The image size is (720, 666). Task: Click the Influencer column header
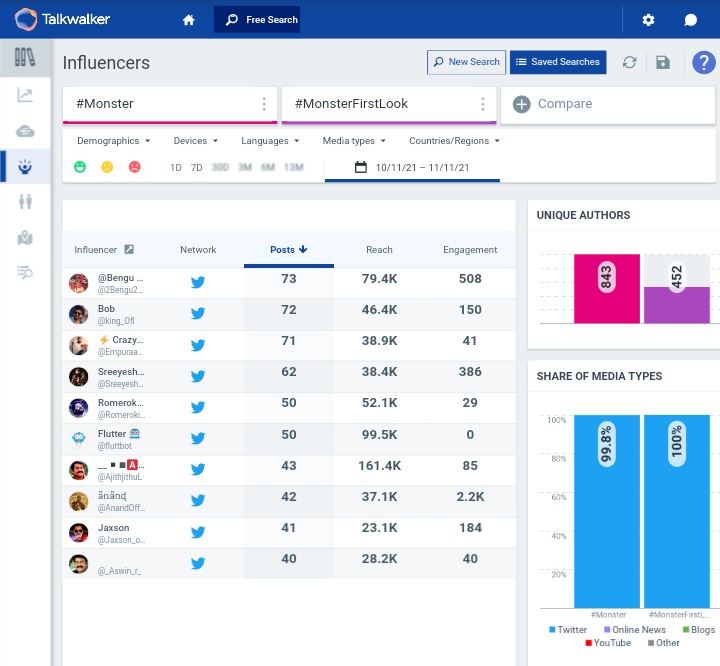click(x=96, y=249)
